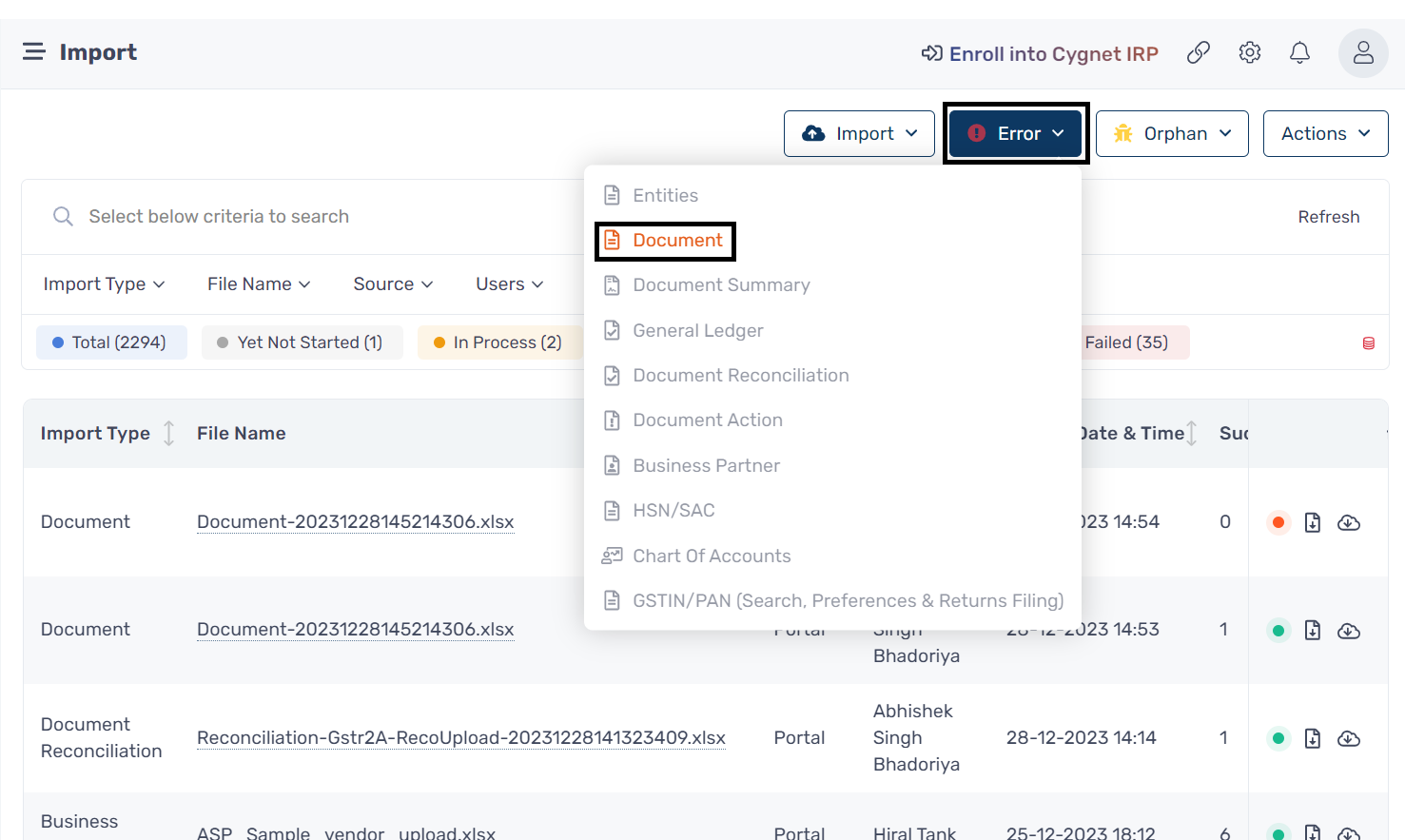The image size is (1405, 840).
Task: Open the Error dropdown button
Action: (x=1016, y=133)
